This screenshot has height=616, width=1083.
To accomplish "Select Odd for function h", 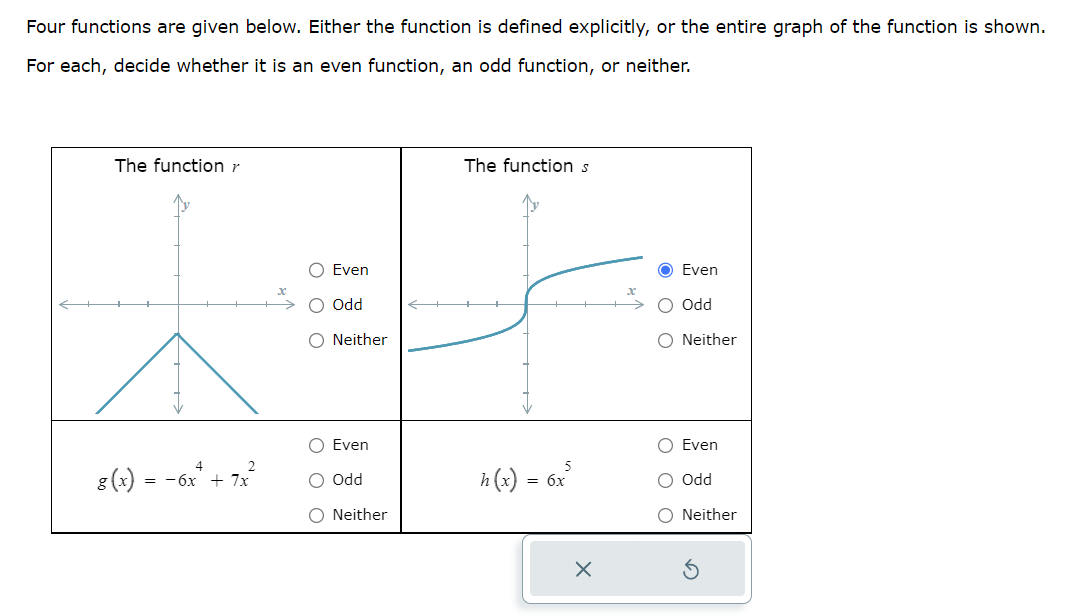I will click(x=665, y=480).
